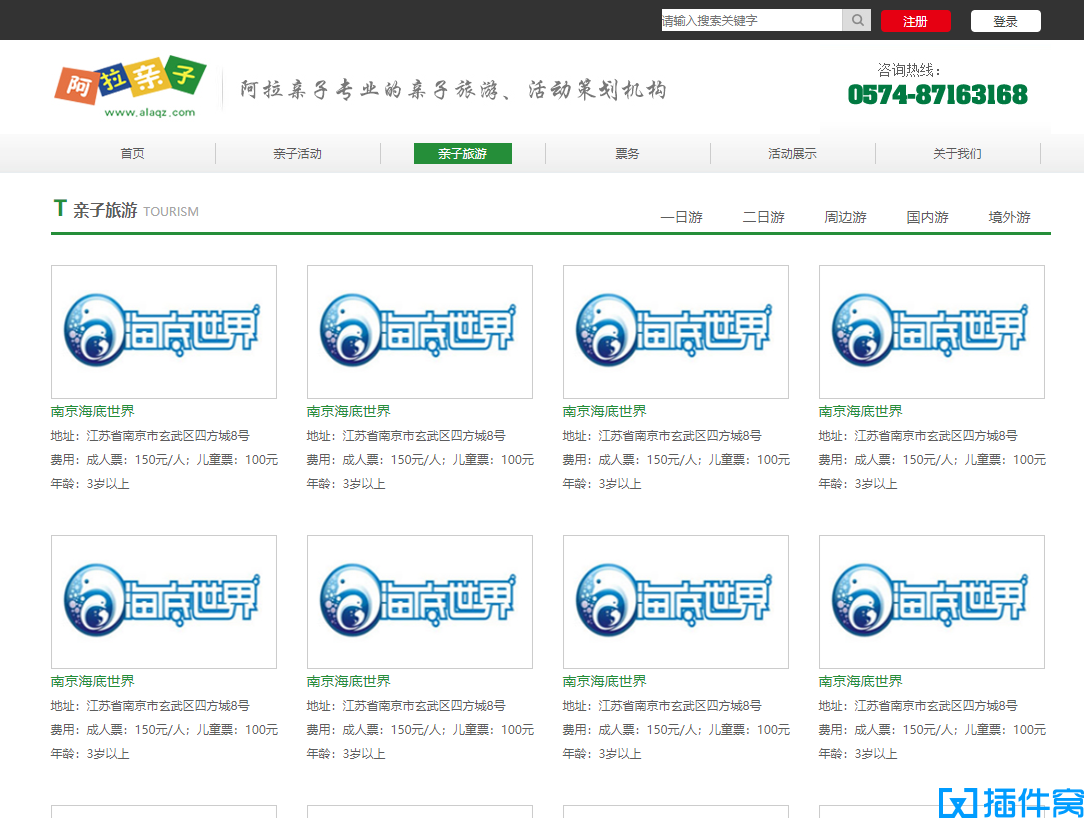The height and width of the screenshot is (818, 1084).
Task: Open the fourth 海底世界 thumbnail in second row
Action: click(931, 602)
